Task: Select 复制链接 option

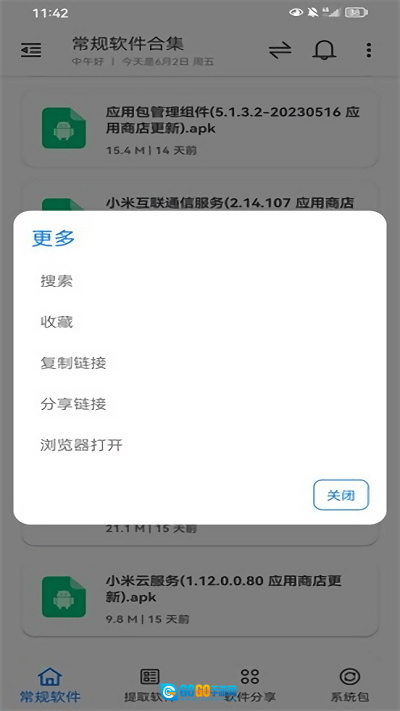Action: tap(73, 363)
